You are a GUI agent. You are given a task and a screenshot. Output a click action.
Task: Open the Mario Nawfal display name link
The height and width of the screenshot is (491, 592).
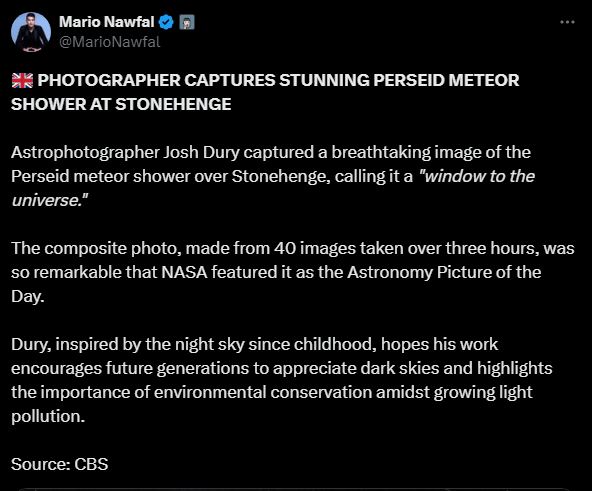pos(107,22)
